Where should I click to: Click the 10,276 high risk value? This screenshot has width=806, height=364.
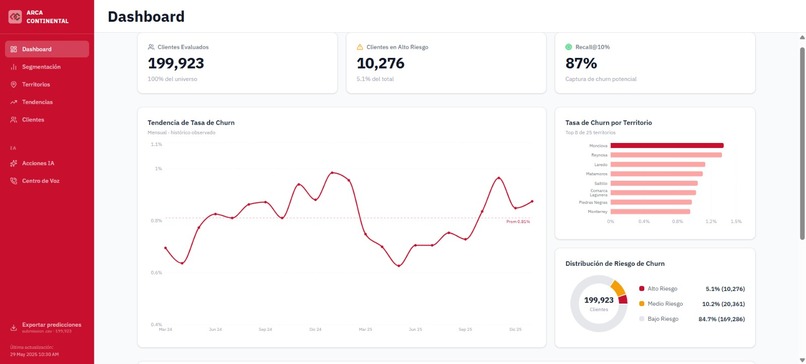pyautogui.click(x=380, y=63)
